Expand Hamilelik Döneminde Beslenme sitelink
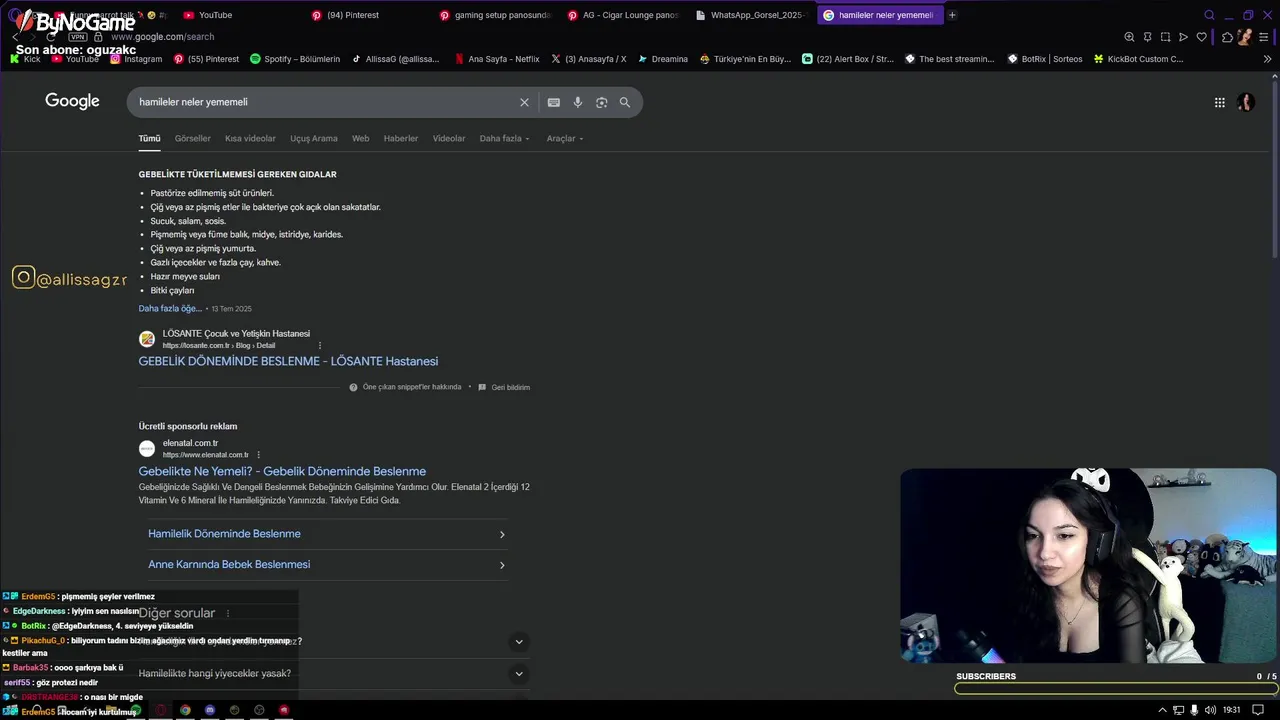This screenshot has height=720, width=1280. 328,534
